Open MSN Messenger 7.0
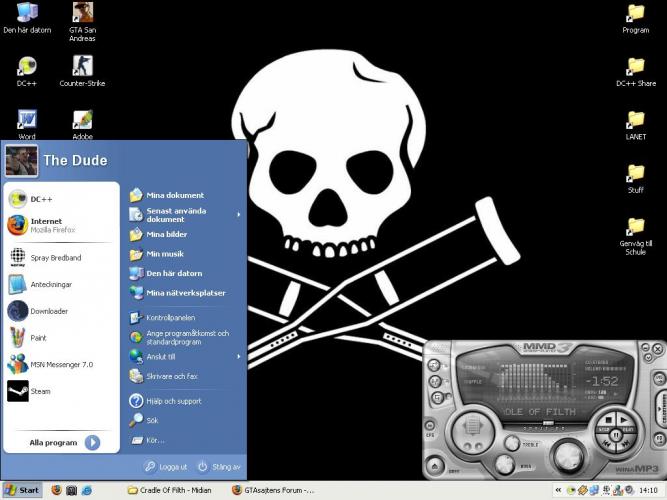This screenshot has height=500, width=667. click(x=60, y=365)
